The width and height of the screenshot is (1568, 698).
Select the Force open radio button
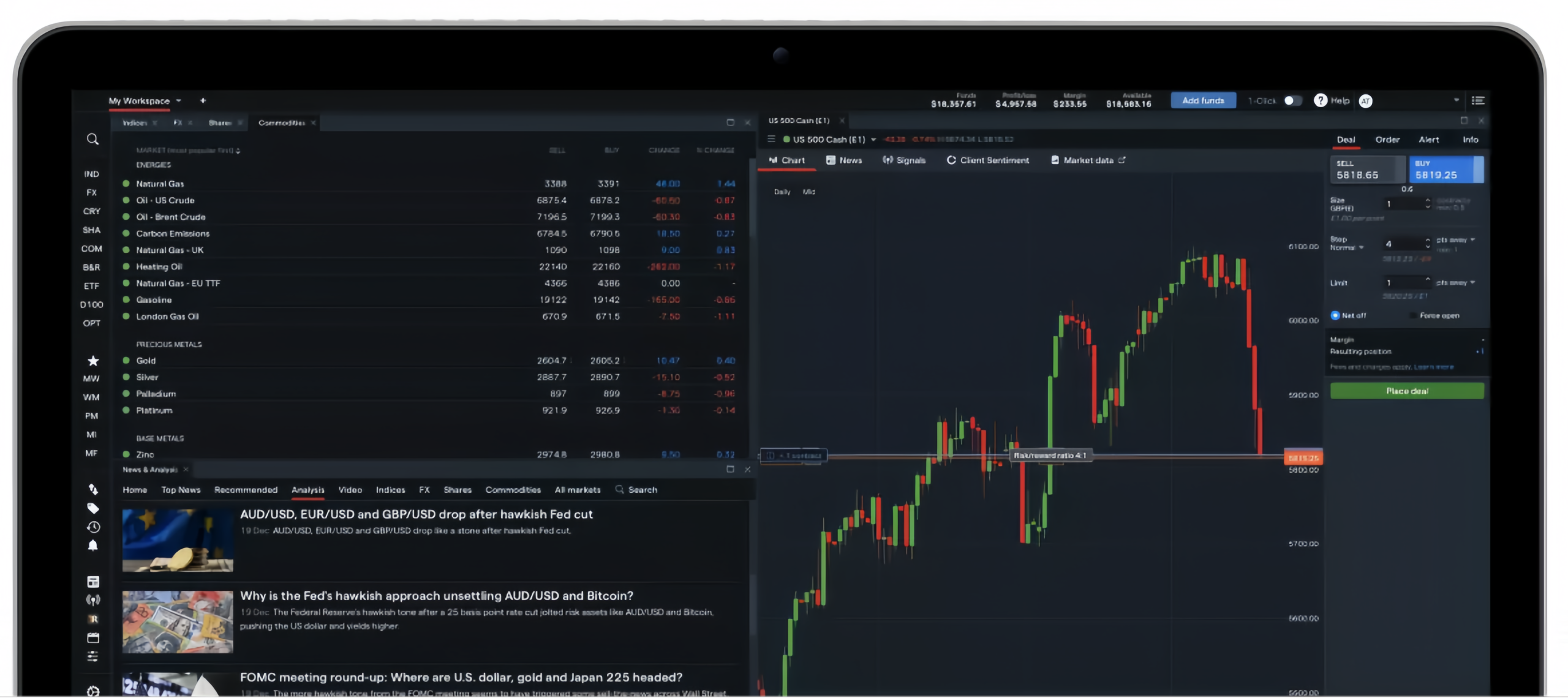(x=1414, y=315)
